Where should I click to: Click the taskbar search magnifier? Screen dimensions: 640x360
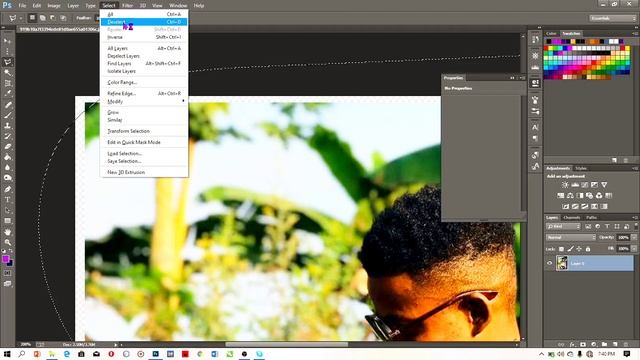tap(22, 354)
